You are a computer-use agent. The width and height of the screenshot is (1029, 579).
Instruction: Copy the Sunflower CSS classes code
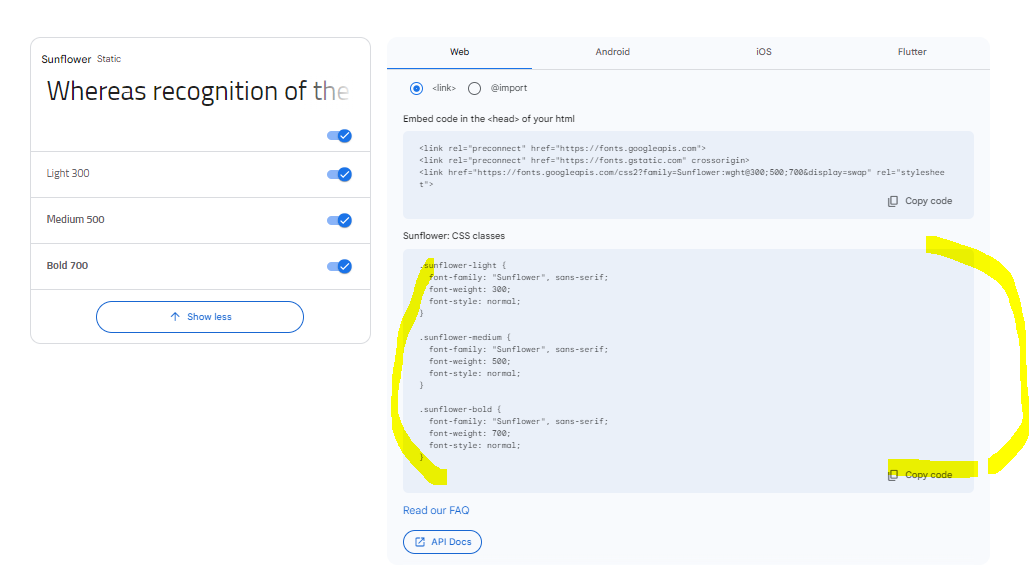pyautogui.click(x=919, y=475)
